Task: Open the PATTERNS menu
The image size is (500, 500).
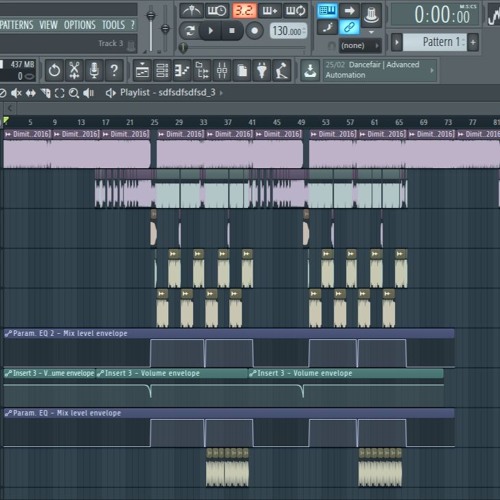Action: (x=17, y=25)
